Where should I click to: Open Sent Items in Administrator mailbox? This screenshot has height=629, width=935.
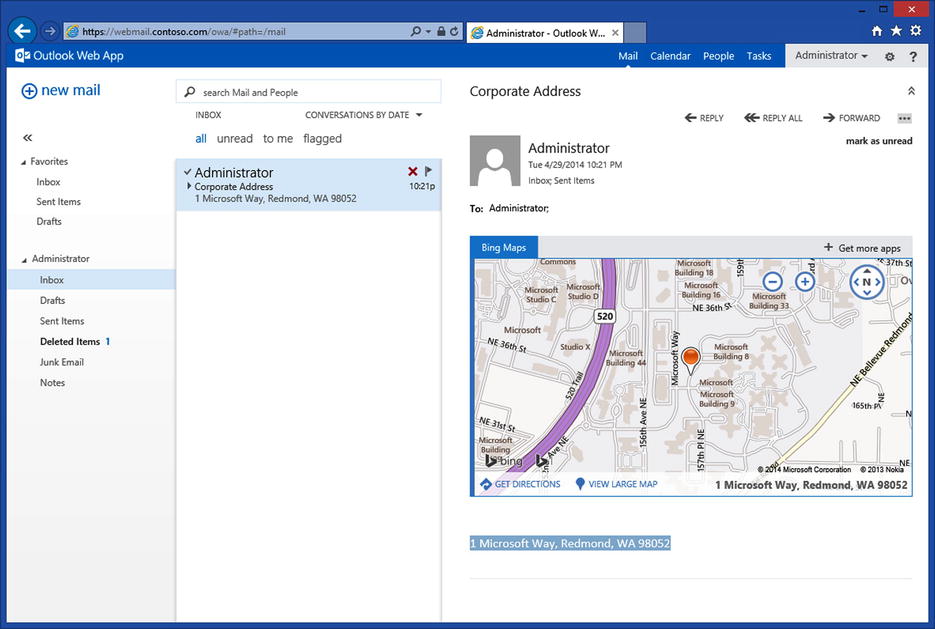pos(62,321)
